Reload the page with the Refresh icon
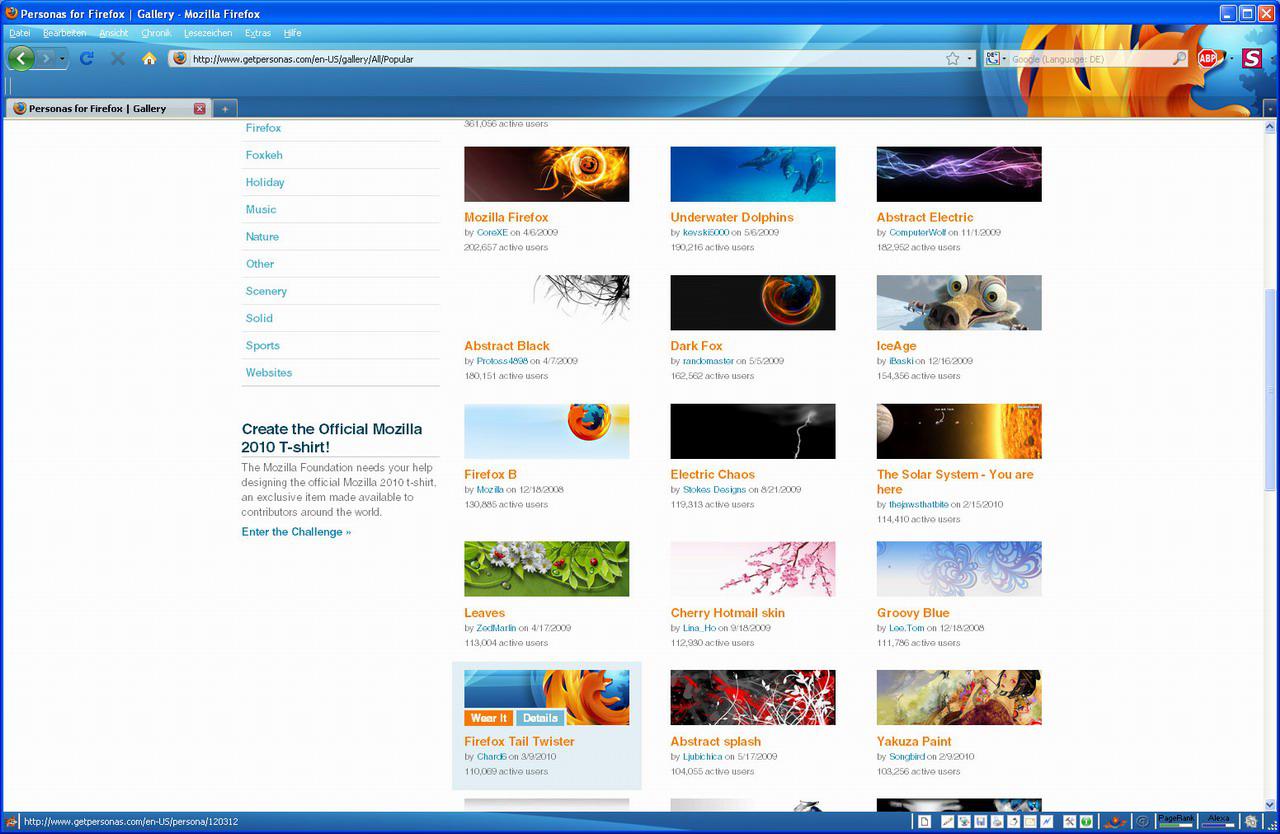Viewport: 1280px width, 834px height. (x=87, y=58)
